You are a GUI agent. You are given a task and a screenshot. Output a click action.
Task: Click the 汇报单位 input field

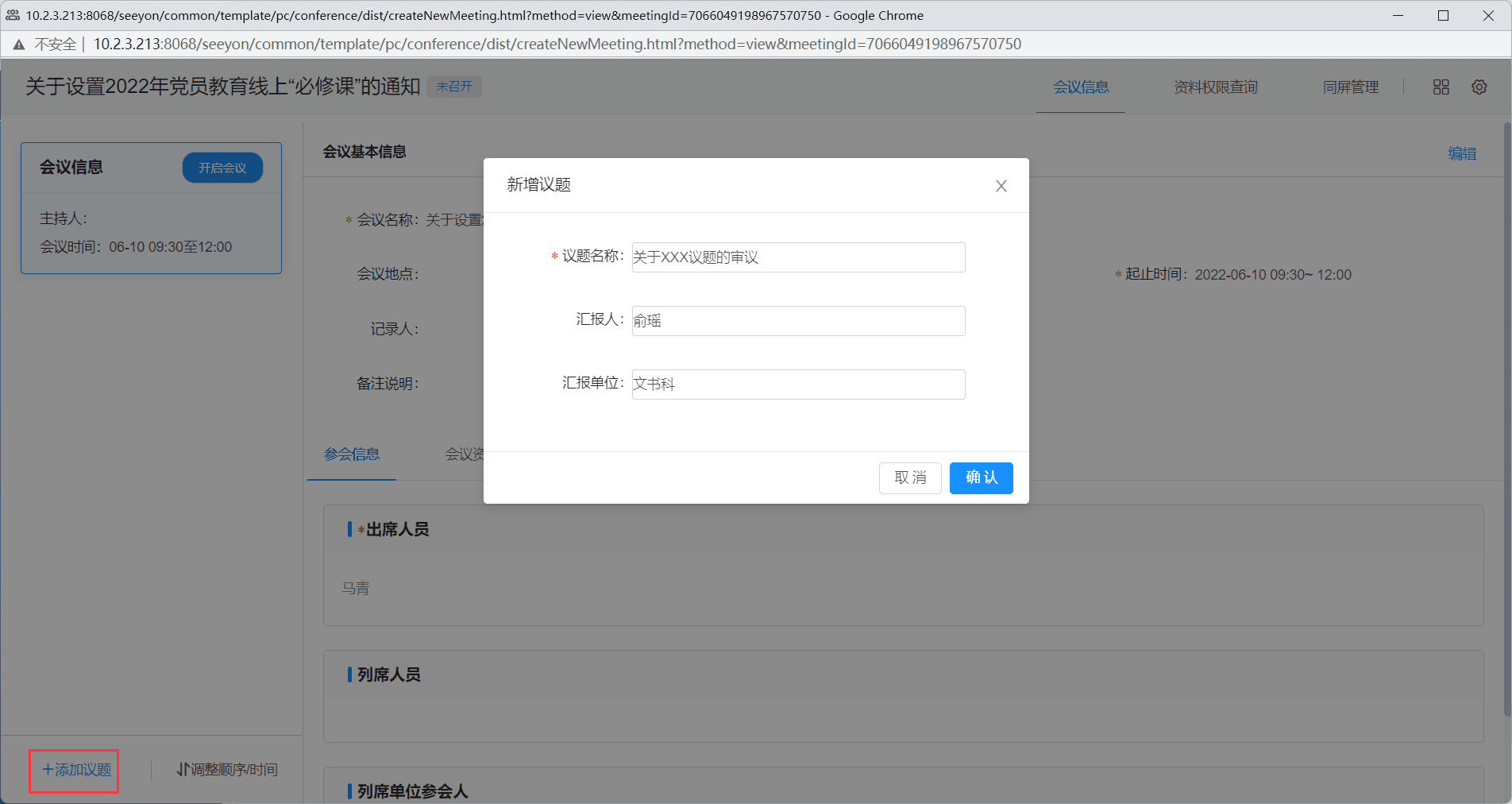click(798, 385)
